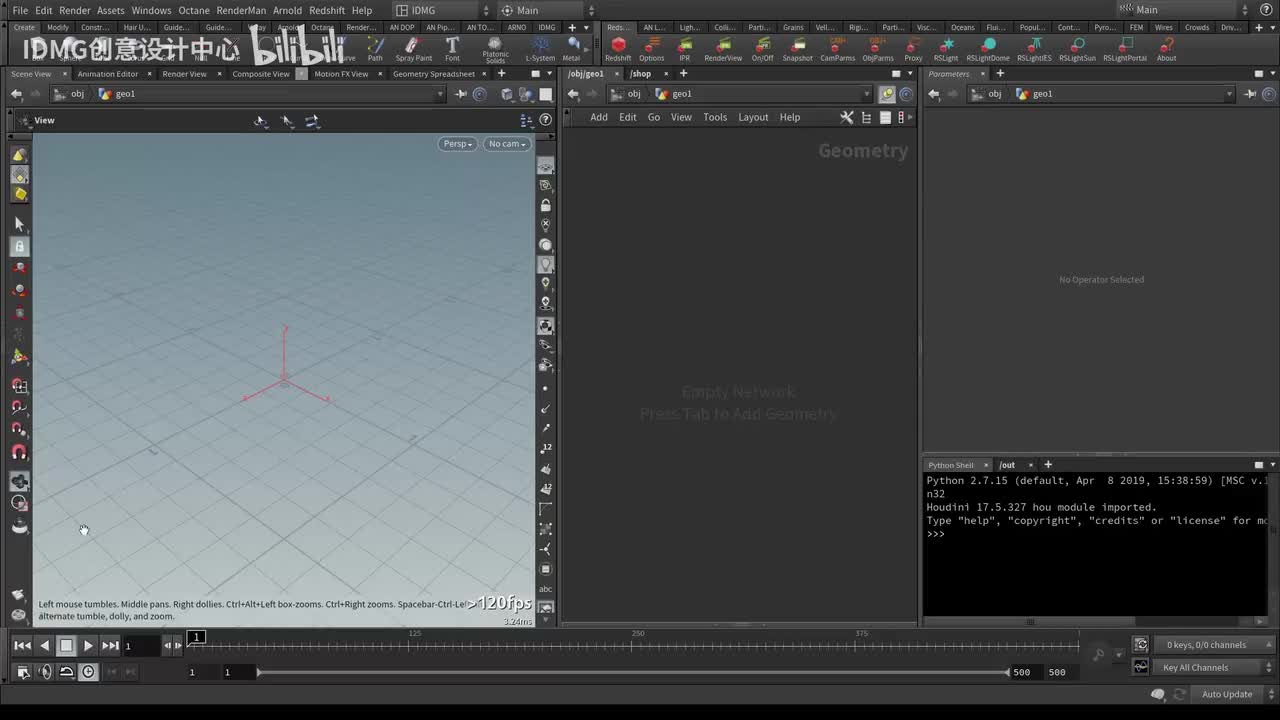1280x720 pixels.
Task: Toggle real-time playback clock button
Action: [x=88, y=672]
